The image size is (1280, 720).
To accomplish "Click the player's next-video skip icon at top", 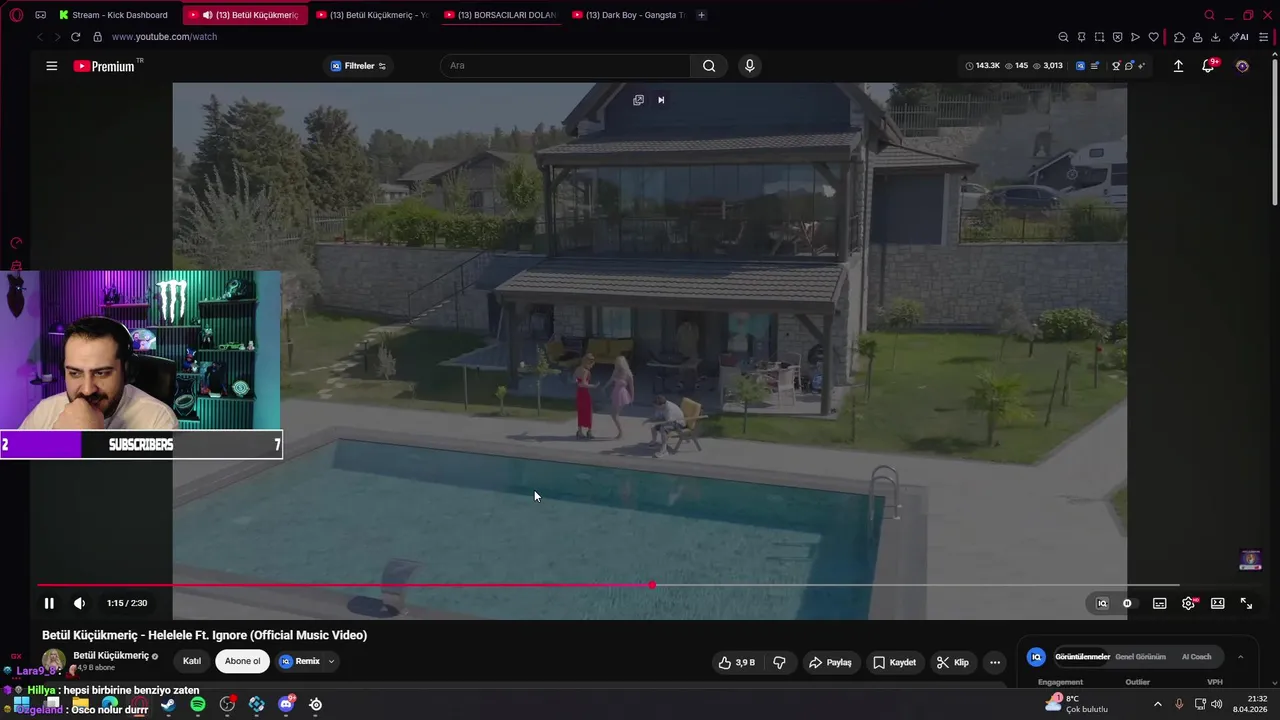I will pyautogui.click(x=661, y=100).
